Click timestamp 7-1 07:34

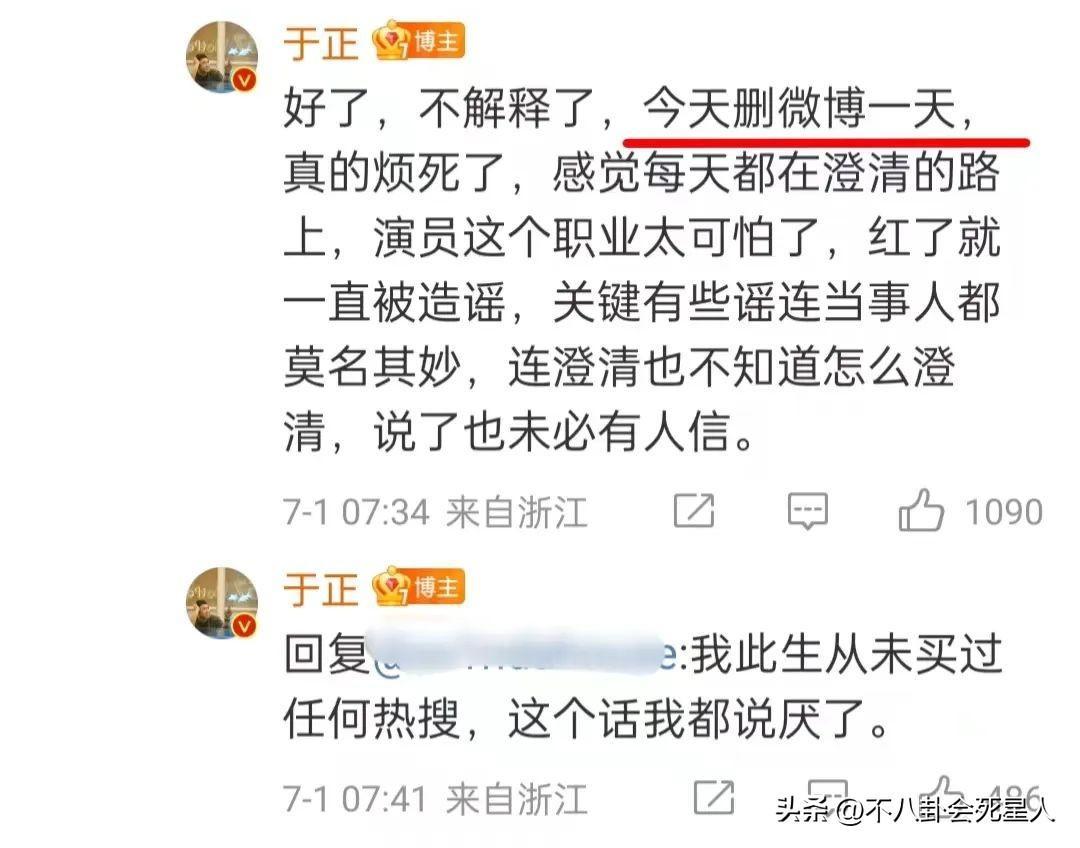[356, 513]
